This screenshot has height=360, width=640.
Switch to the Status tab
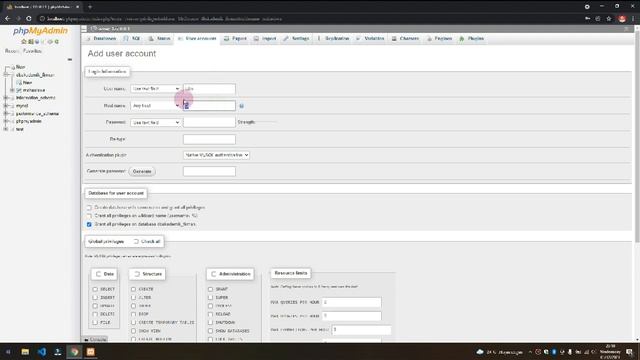(160, 39)
